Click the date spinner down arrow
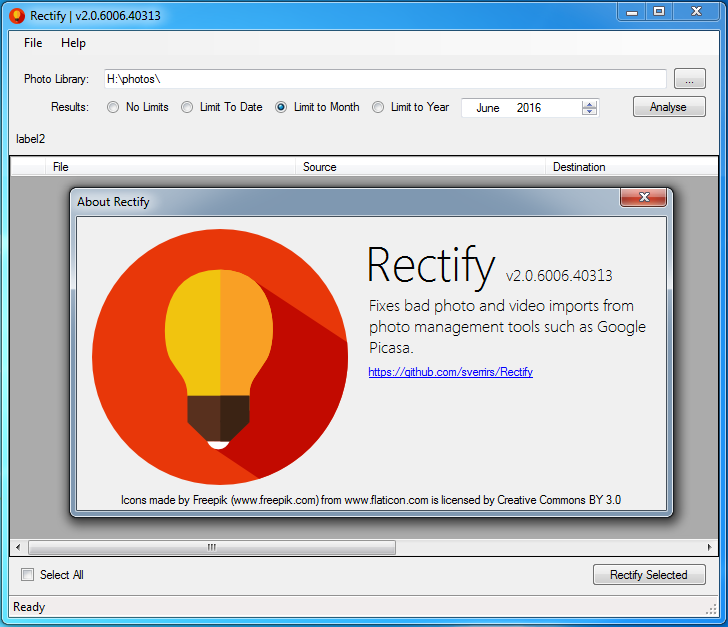 [589, 111]
